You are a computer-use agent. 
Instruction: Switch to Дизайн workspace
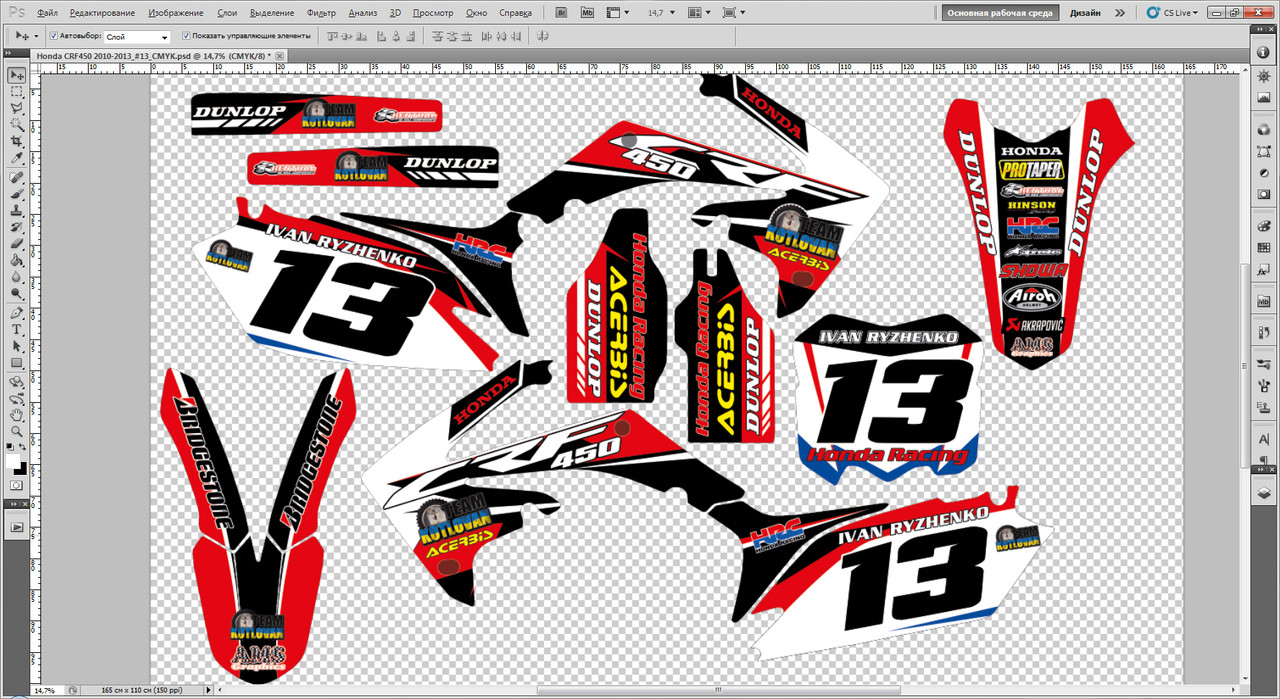(x=1085, y=13)
